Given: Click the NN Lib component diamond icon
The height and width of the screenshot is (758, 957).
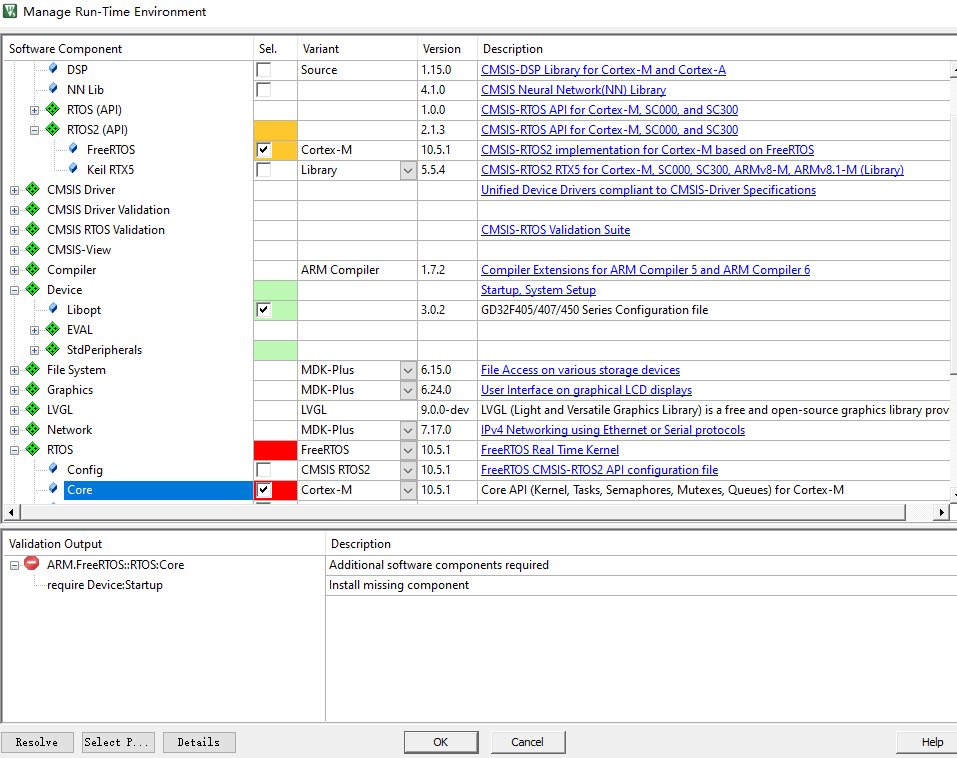Looking at the screenshot, I should click(x=54, y=89).
